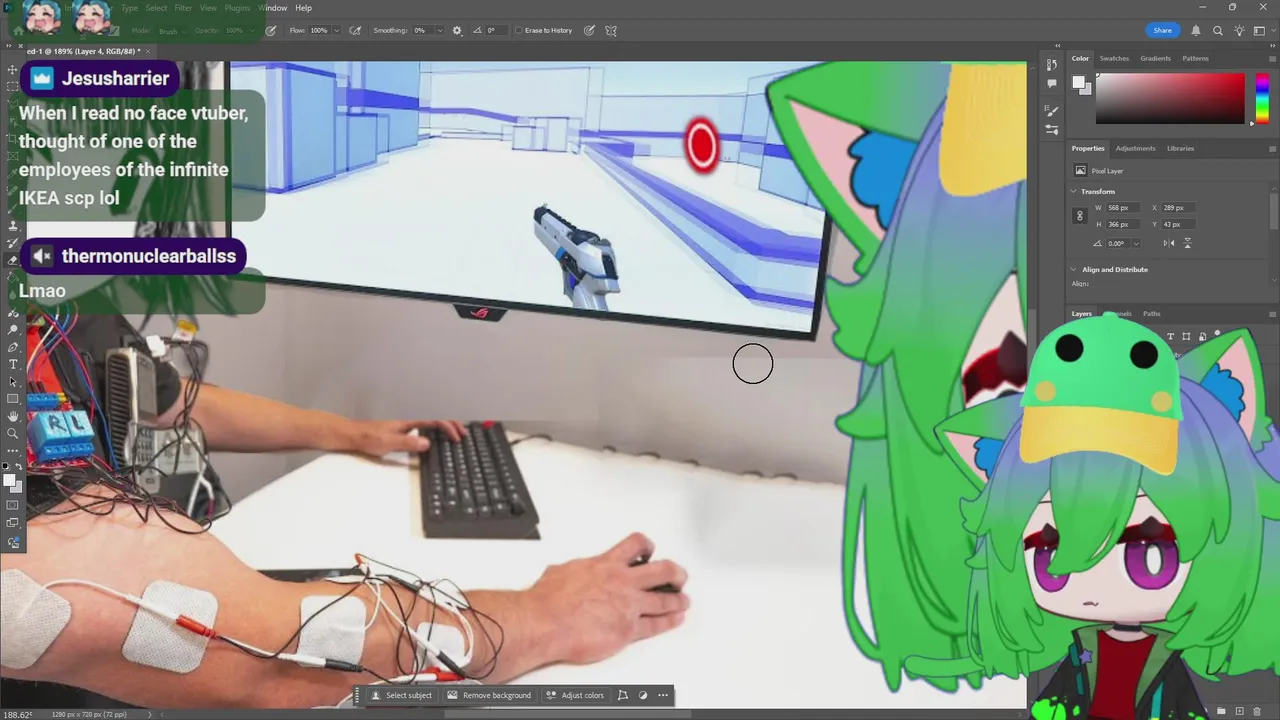
Task: Open smoothing options gear icon
Action: 457,31
